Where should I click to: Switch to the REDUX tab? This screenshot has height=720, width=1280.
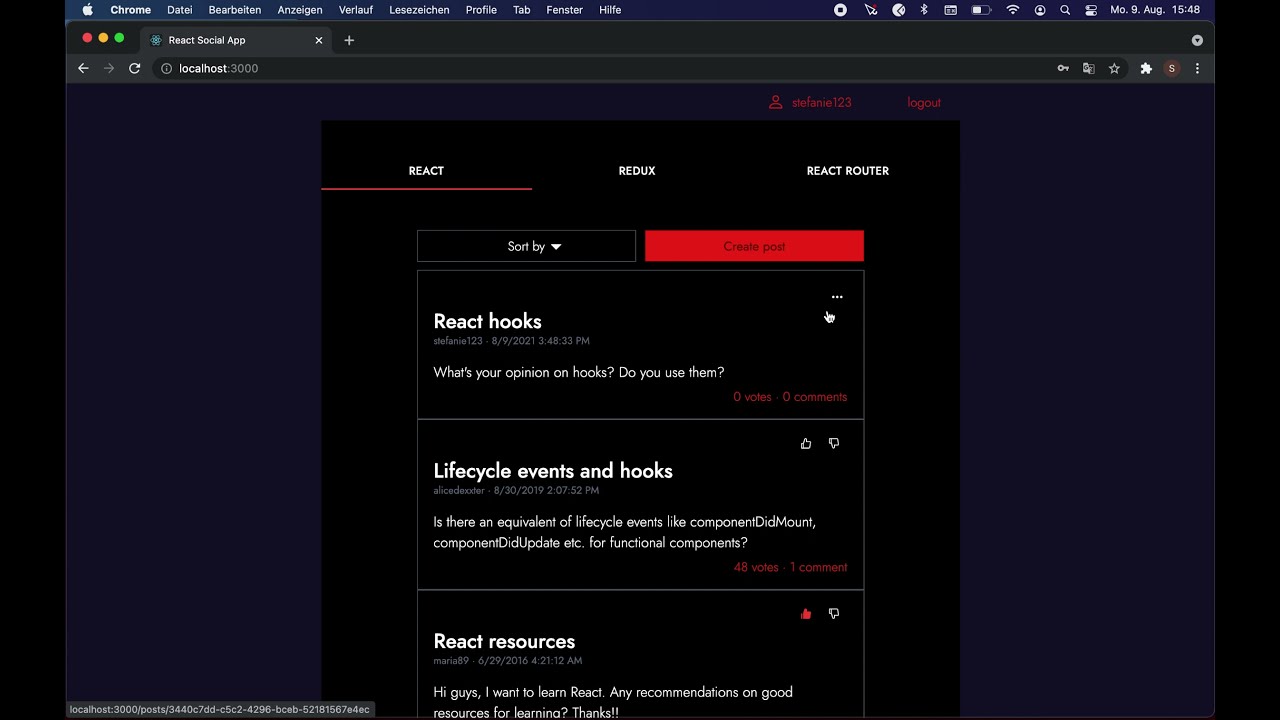[637, 171]
